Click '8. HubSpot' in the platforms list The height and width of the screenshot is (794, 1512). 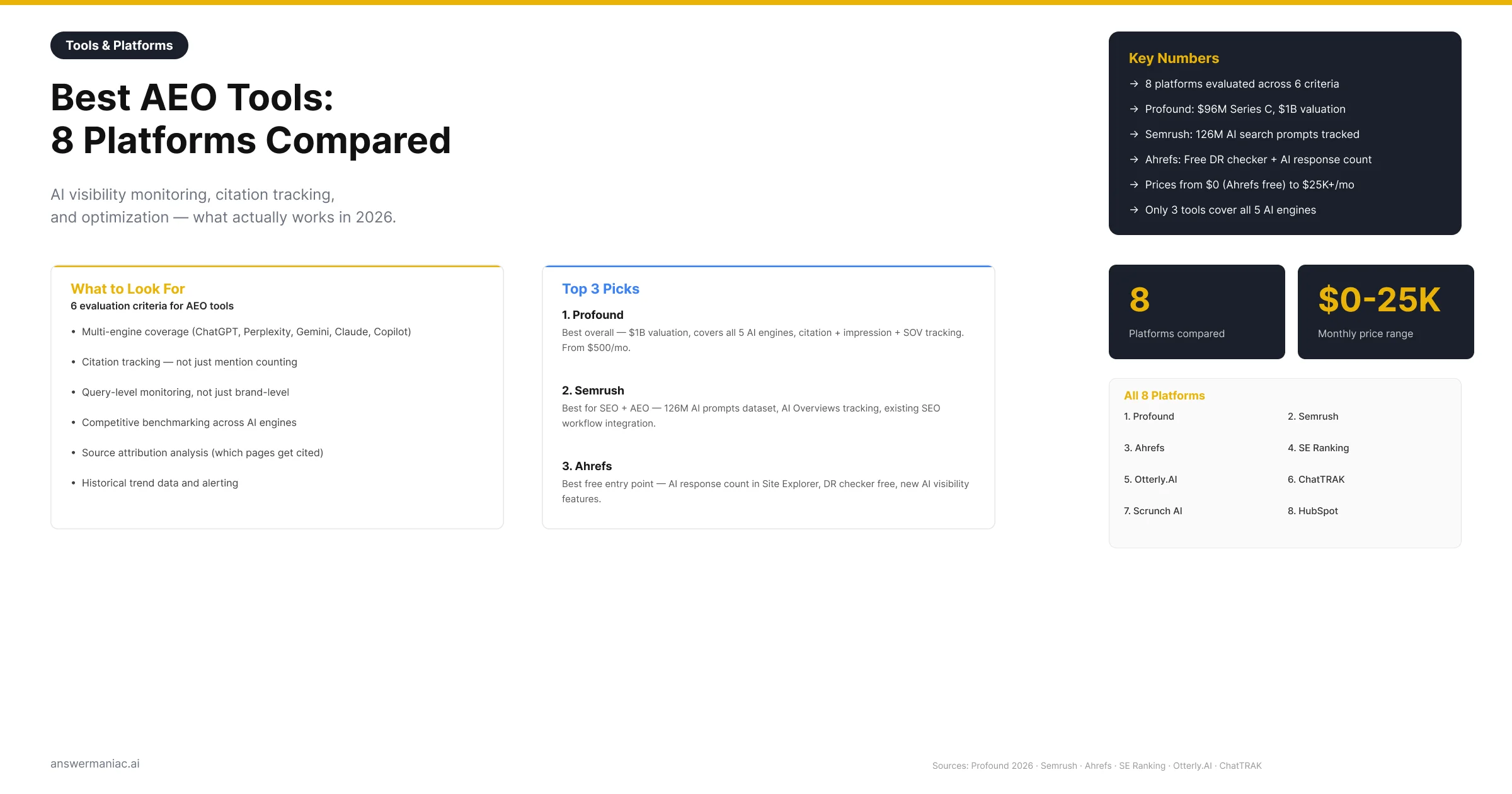(1312, 511)
